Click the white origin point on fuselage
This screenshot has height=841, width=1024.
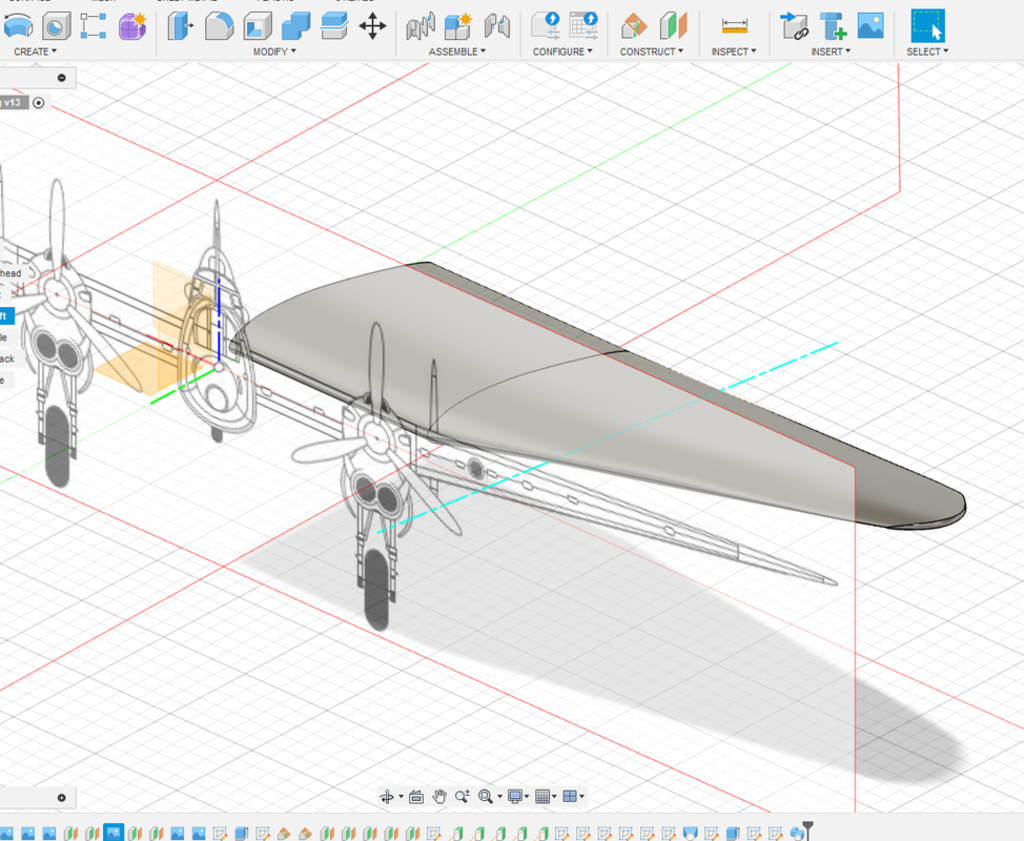pos(219,368)
